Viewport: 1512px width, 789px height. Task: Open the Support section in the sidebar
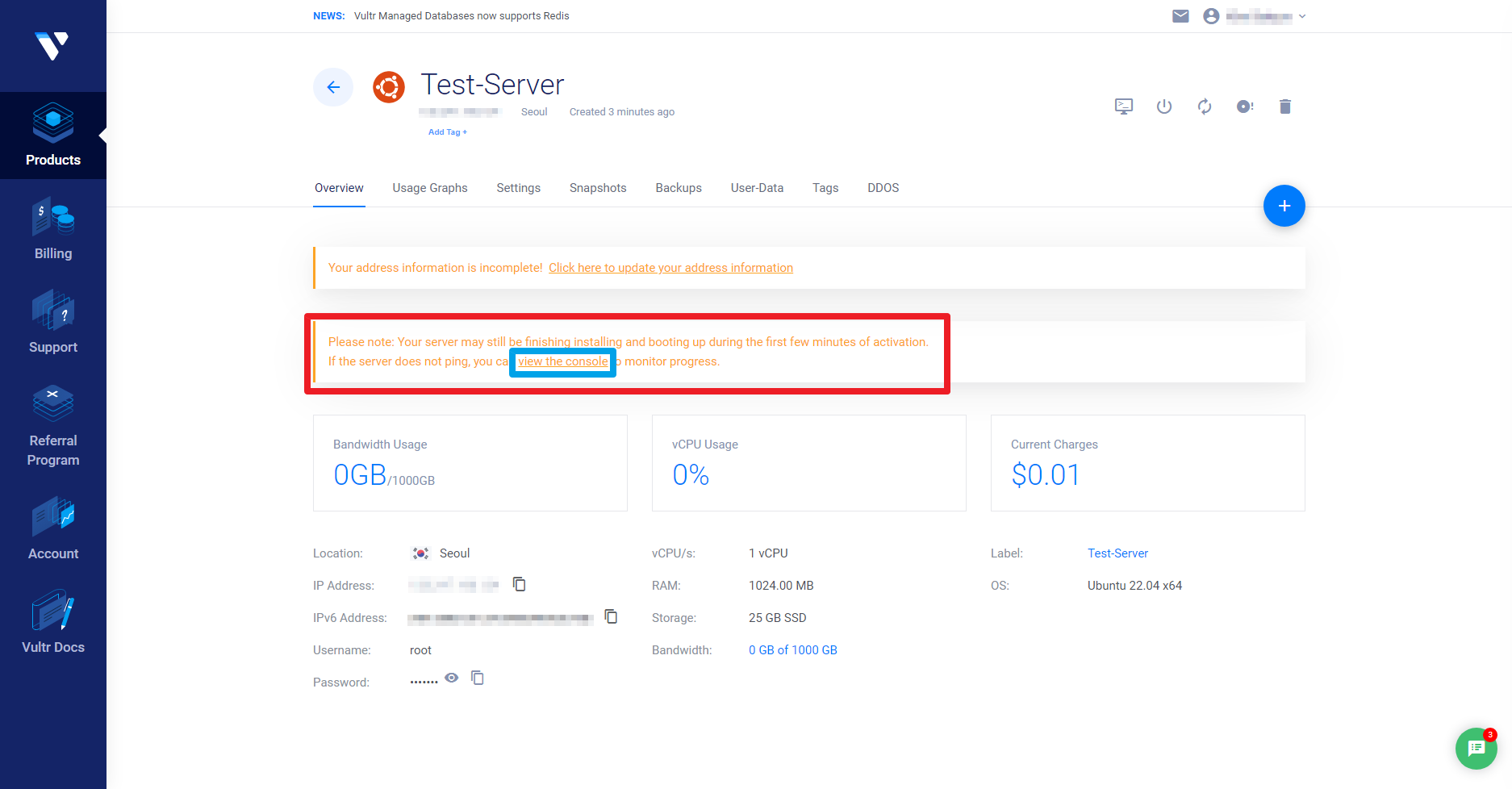point(53,323)
